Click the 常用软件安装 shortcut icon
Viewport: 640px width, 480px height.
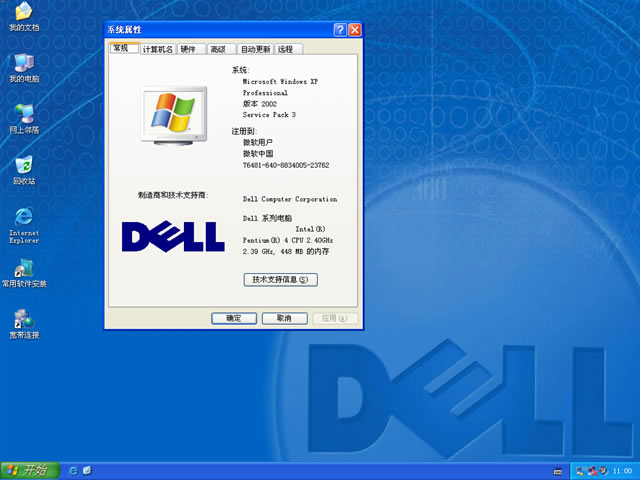pos(24,273)
